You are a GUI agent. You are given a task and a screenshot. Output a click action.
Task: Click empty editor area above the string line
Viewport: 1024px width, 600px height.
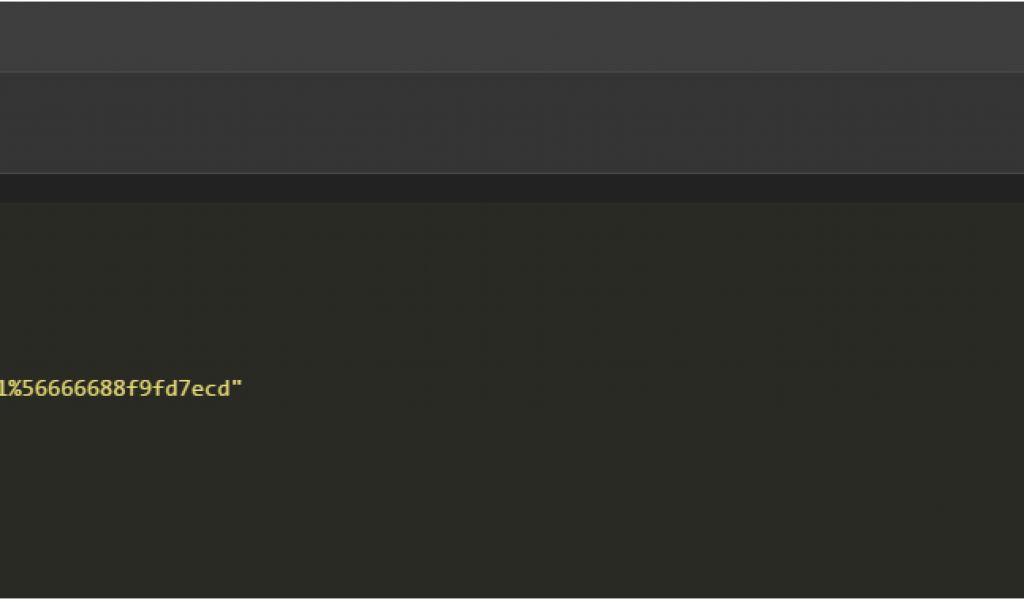(x=500, y=290)
